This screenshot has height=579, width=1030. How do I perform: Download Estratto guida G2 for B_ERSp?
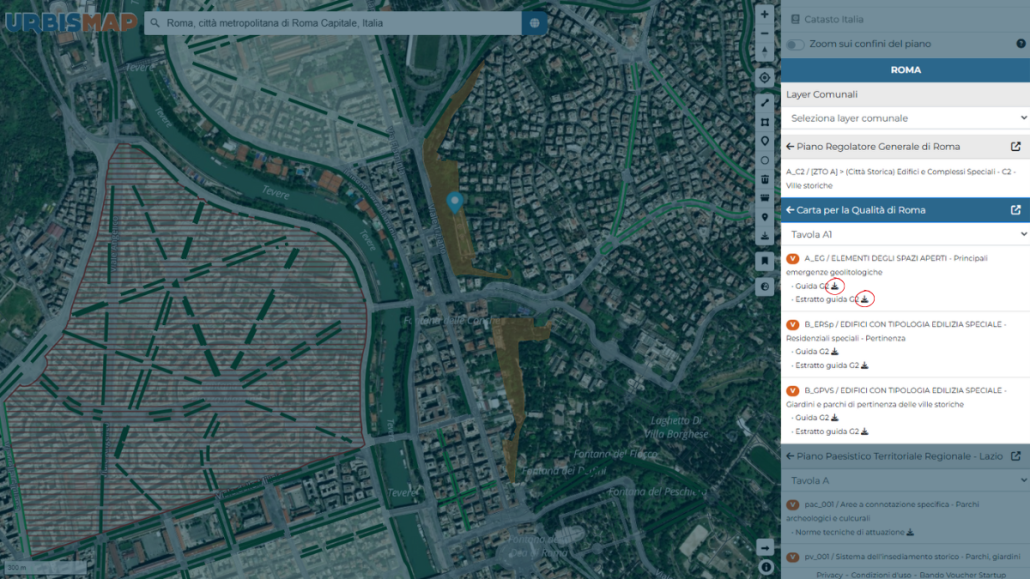coord(864,365)
